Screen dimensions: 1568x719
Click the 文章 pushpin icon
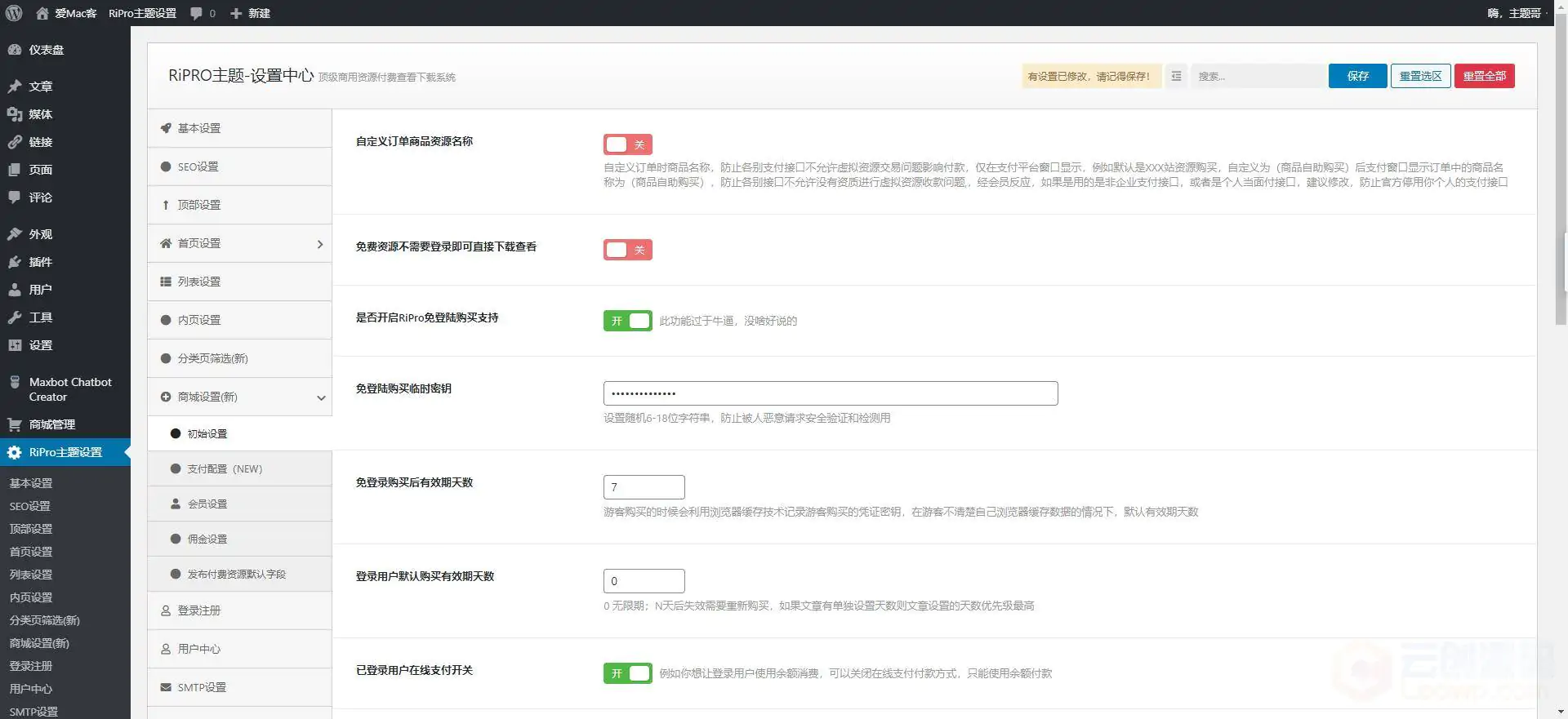[x=15, y=87]
